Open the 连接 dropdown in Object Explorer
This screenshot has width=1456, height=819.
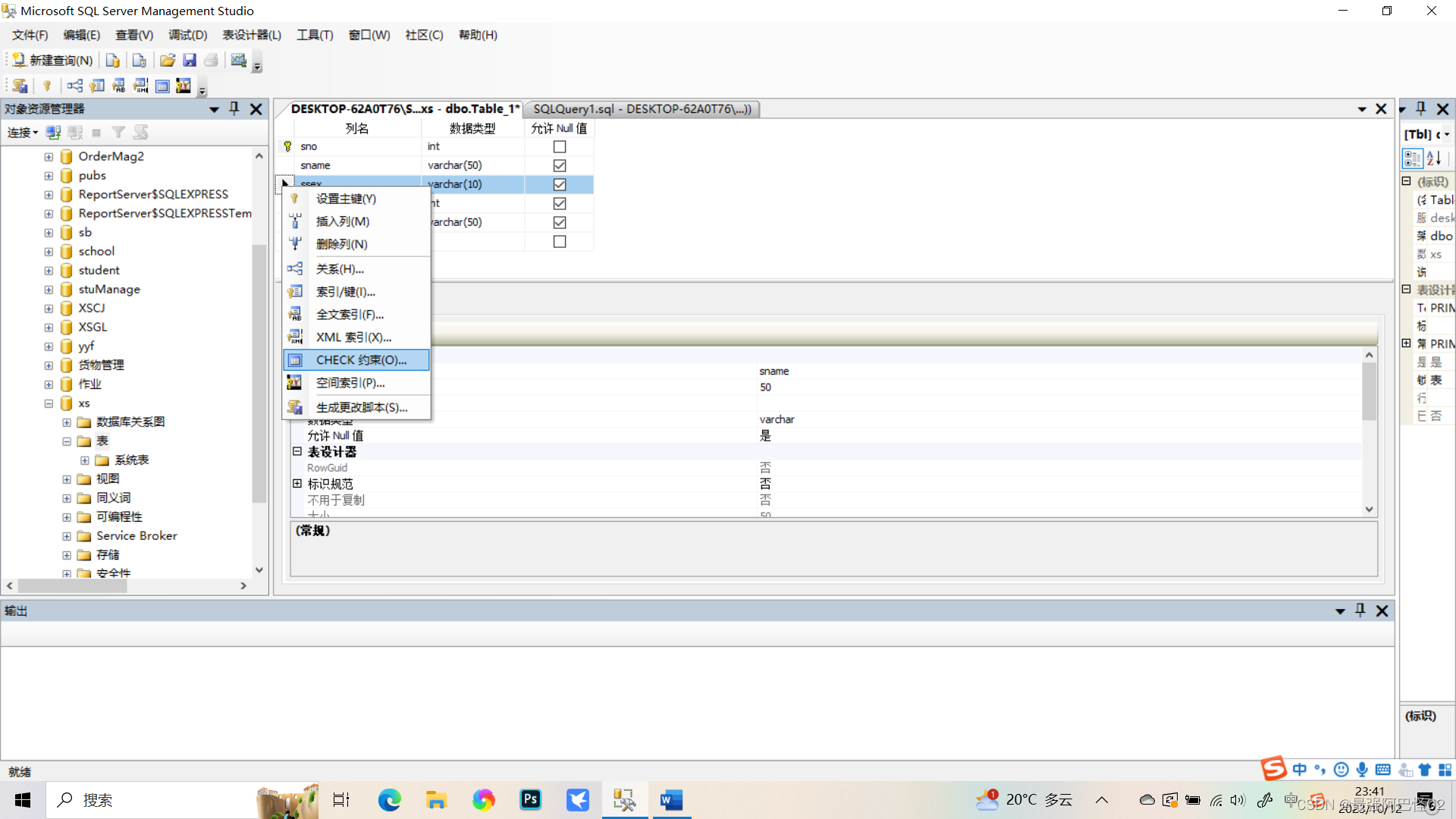pos(23,133)
